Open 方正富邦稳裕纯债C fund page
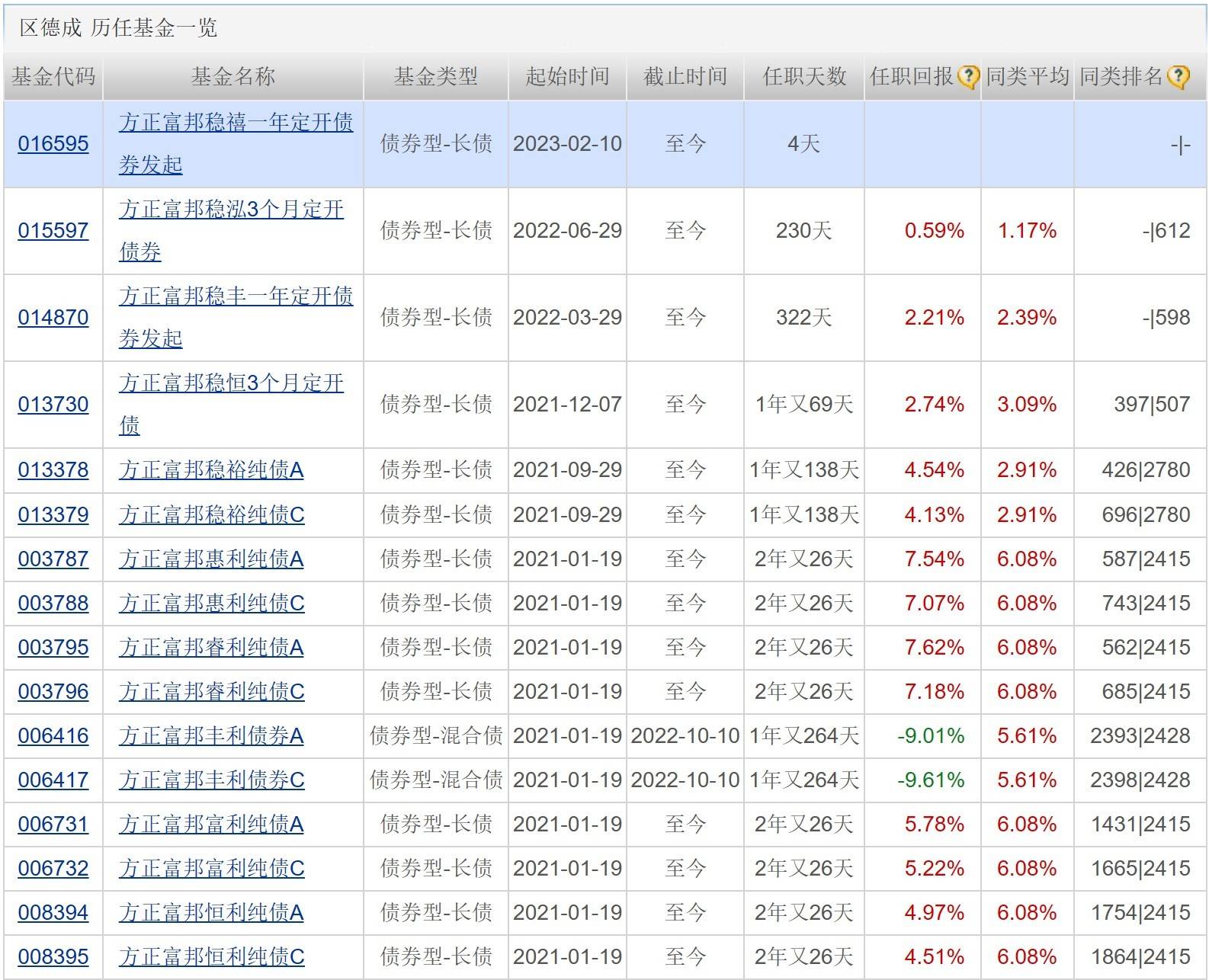The width and height of the screenshot is (1209, 980). coord(211,515)
